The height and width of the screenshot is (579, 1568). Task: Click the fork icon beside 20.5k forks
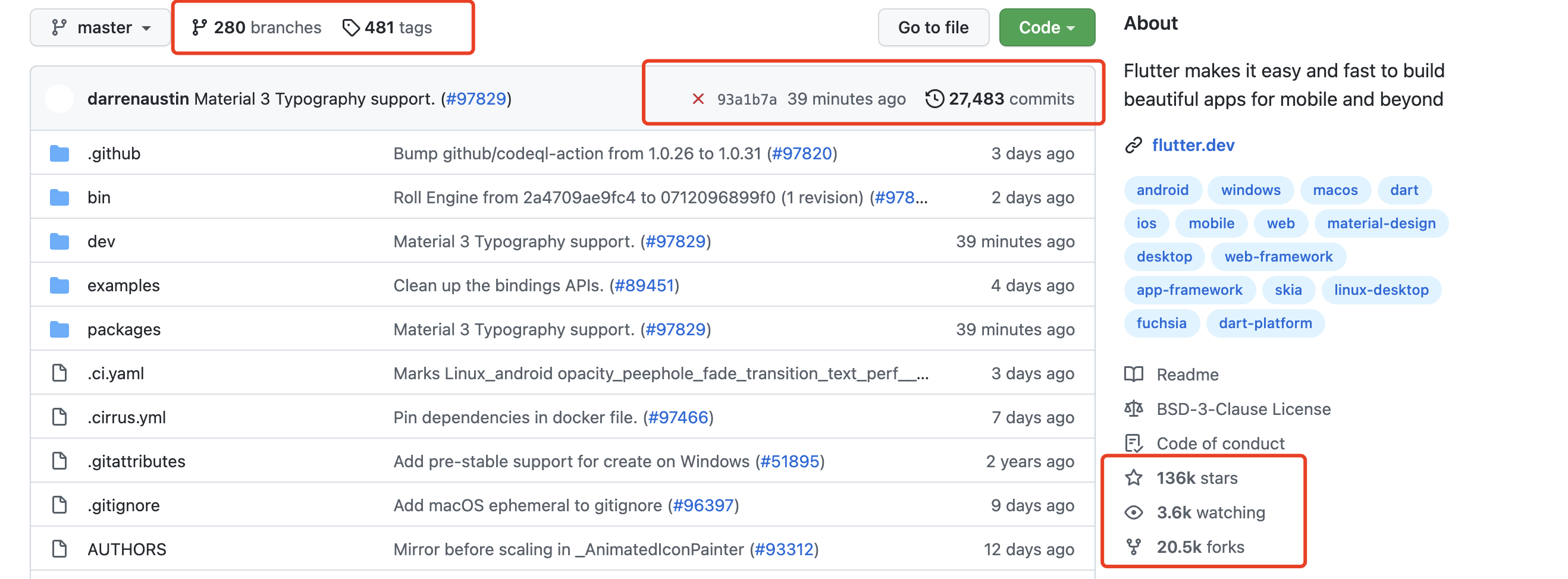1133,547
